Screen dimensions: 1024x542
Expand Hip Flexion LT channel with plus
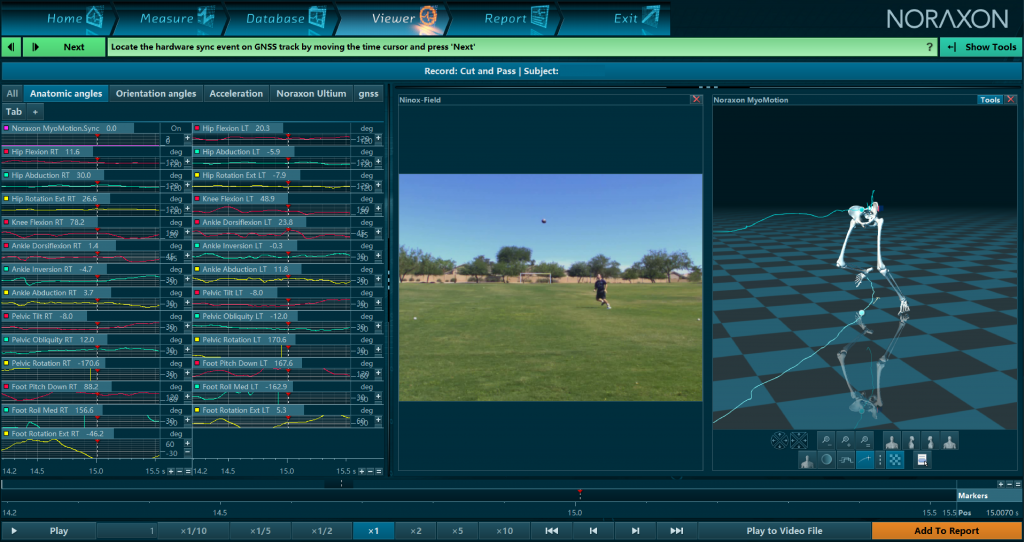coord(379,138)
